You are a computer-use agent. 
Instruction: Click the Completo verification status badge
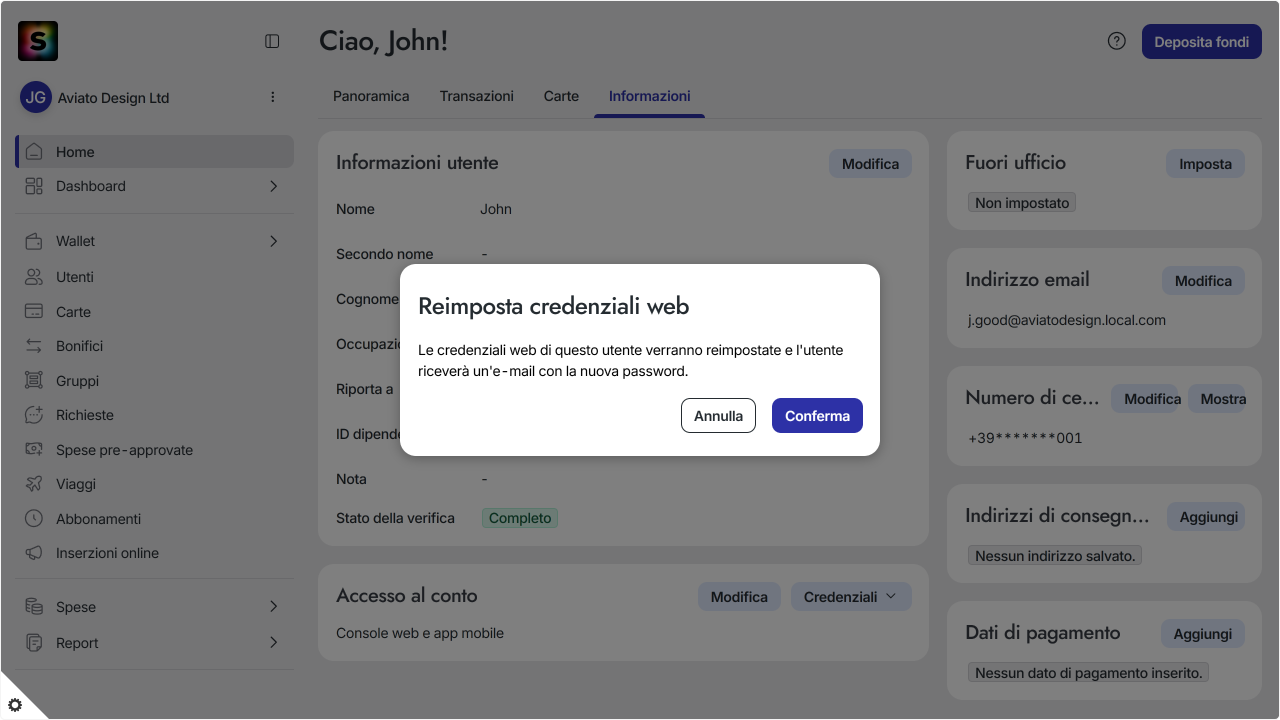click(x=520, y=518)
